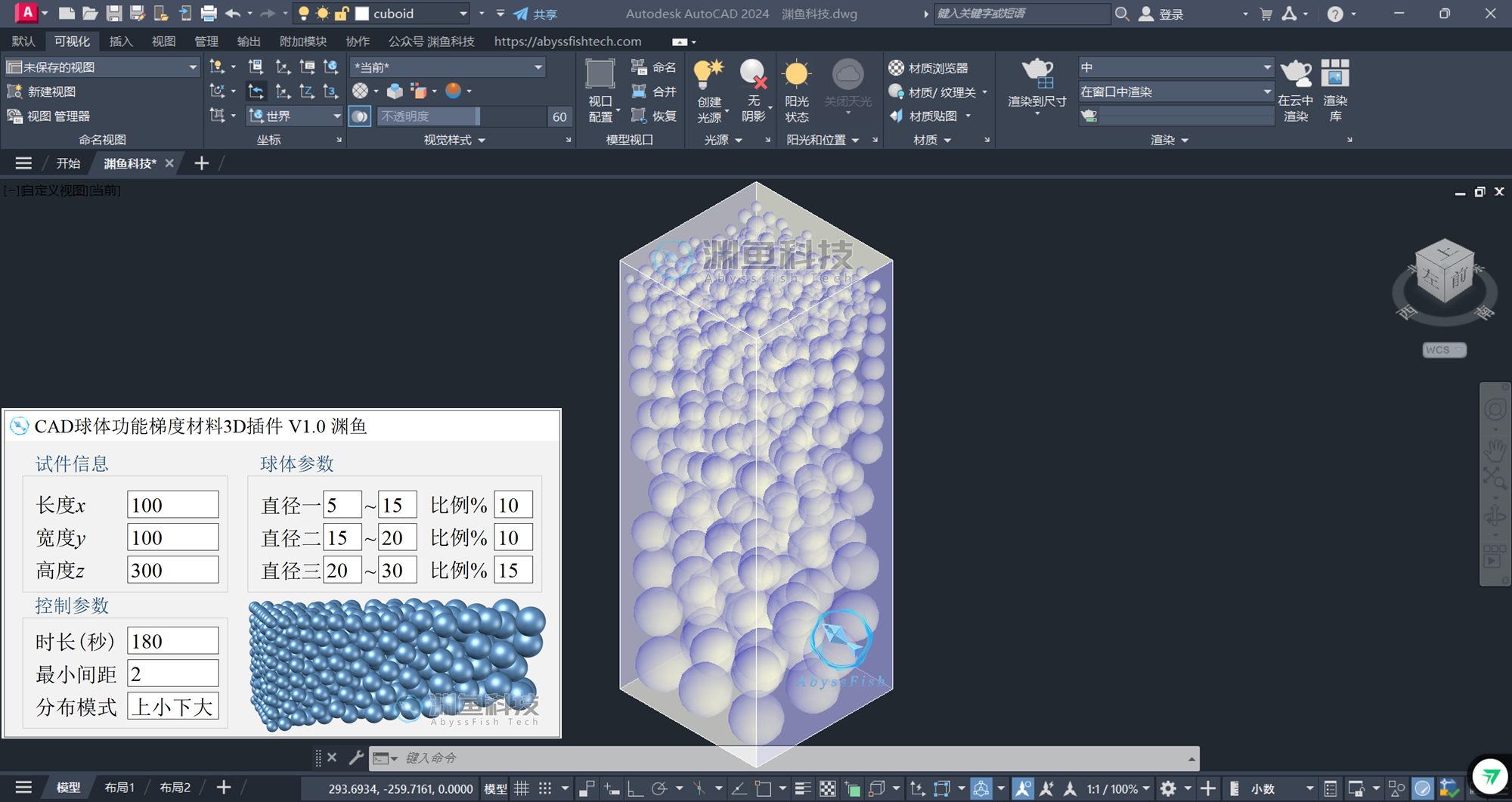The width and height of the screenshot is (1512, 802).
Task: Open the *当前* visual style dropdown
Action: [538, 67]
